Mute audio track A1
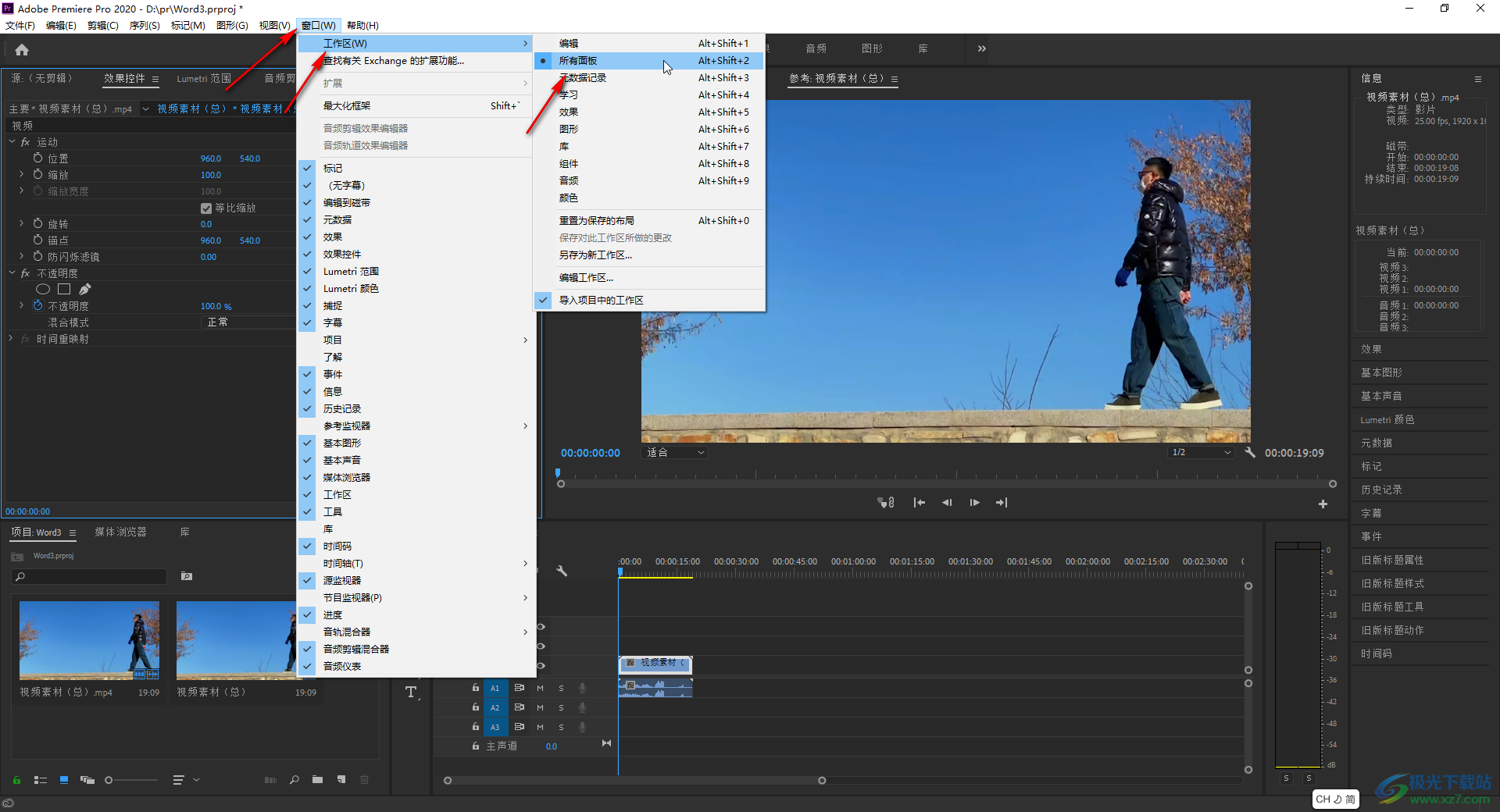Screen dimensions: 1500x812 (540, 688)
